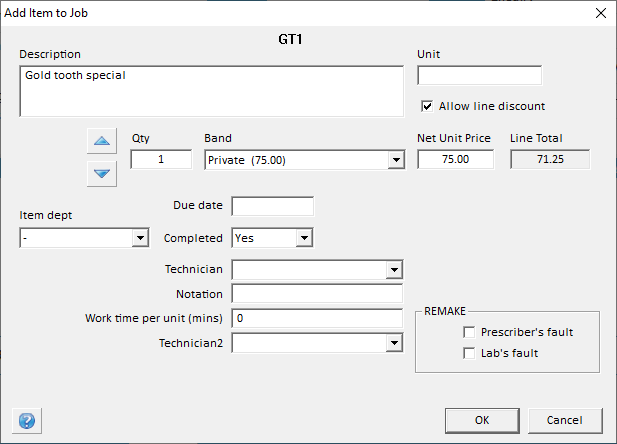617x444 pixels.
Task: Click the blue down arrow button
Action: coord(102,173)
